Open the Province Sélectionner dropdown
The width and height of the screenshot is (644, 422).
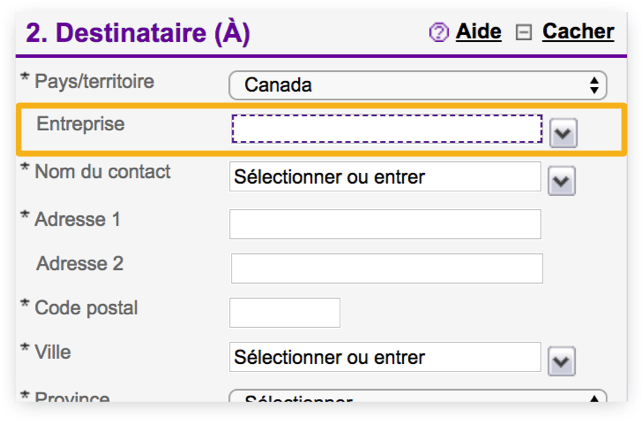(418, 396)
